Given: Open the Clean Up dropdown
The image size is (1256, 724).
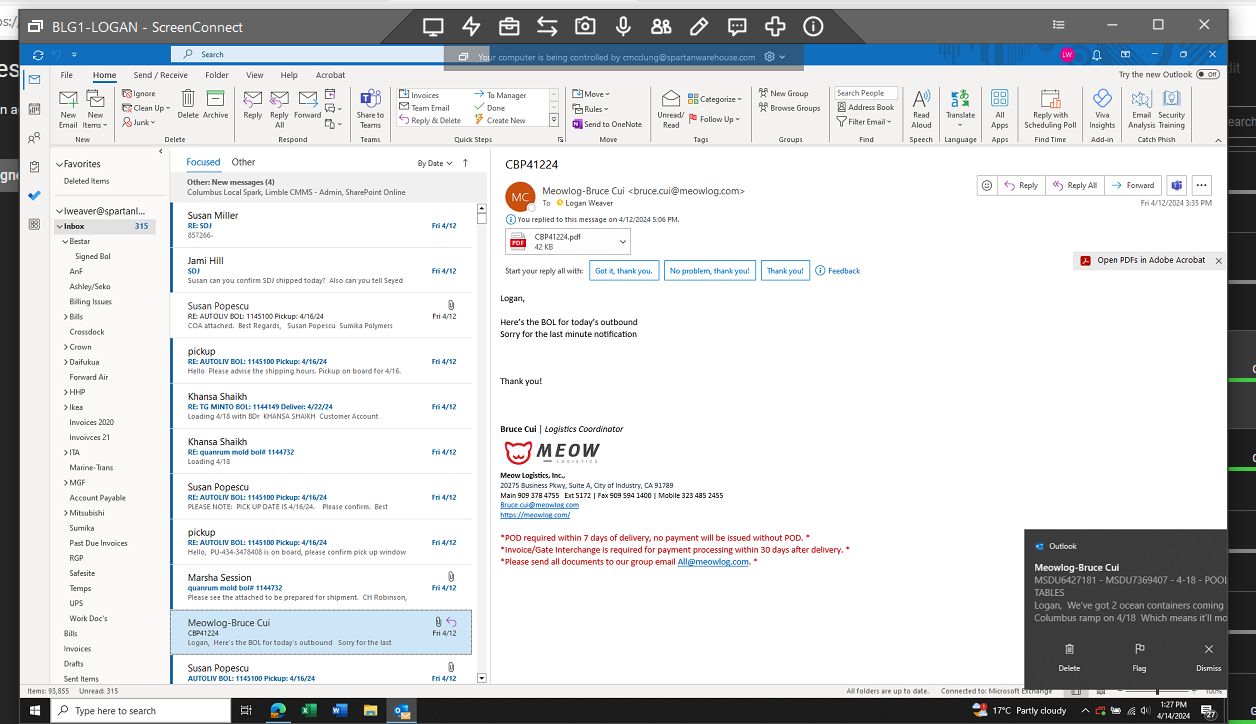Looking at the screenshot, I should (x=146, y=108).
